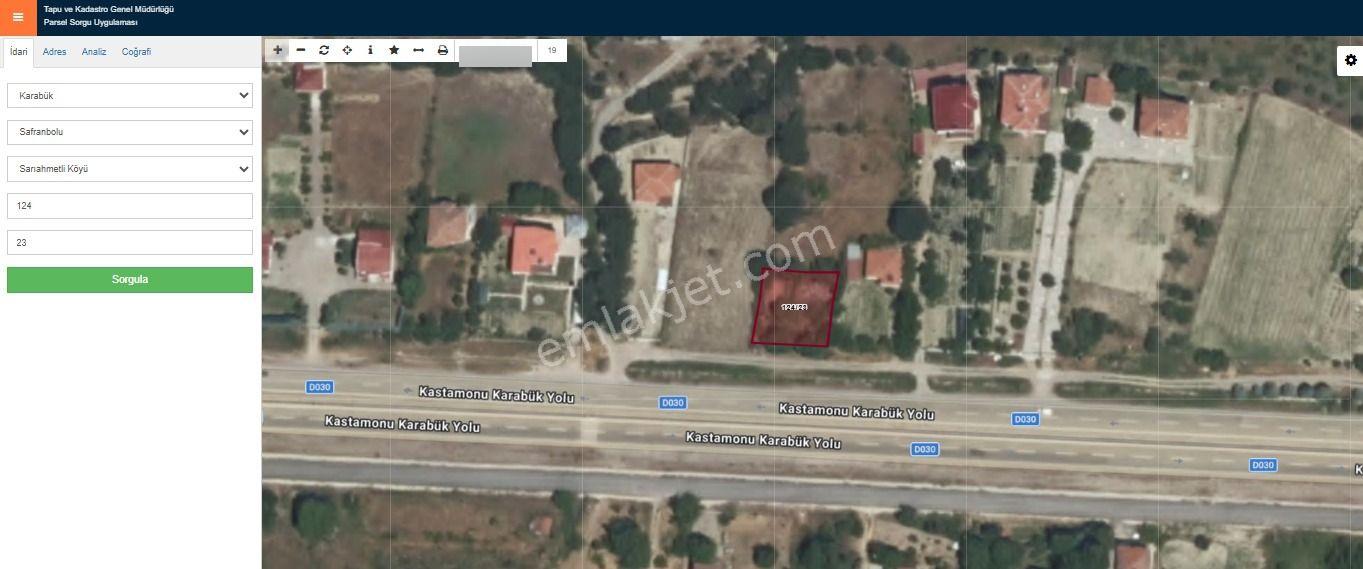Expand the Sarıahmetli Köyü dropdown
The height and width of the screenshot is (569, 1363).
(x=130, y=169)
